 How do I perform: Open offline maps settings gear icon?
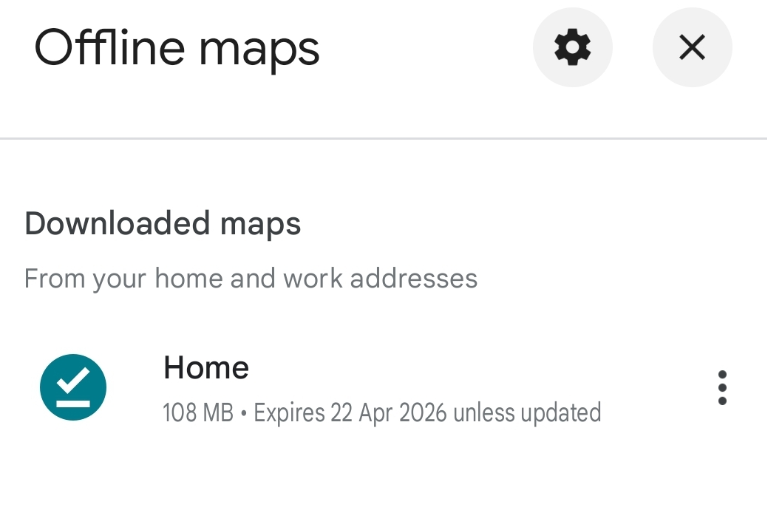click(x=572, y=47)
